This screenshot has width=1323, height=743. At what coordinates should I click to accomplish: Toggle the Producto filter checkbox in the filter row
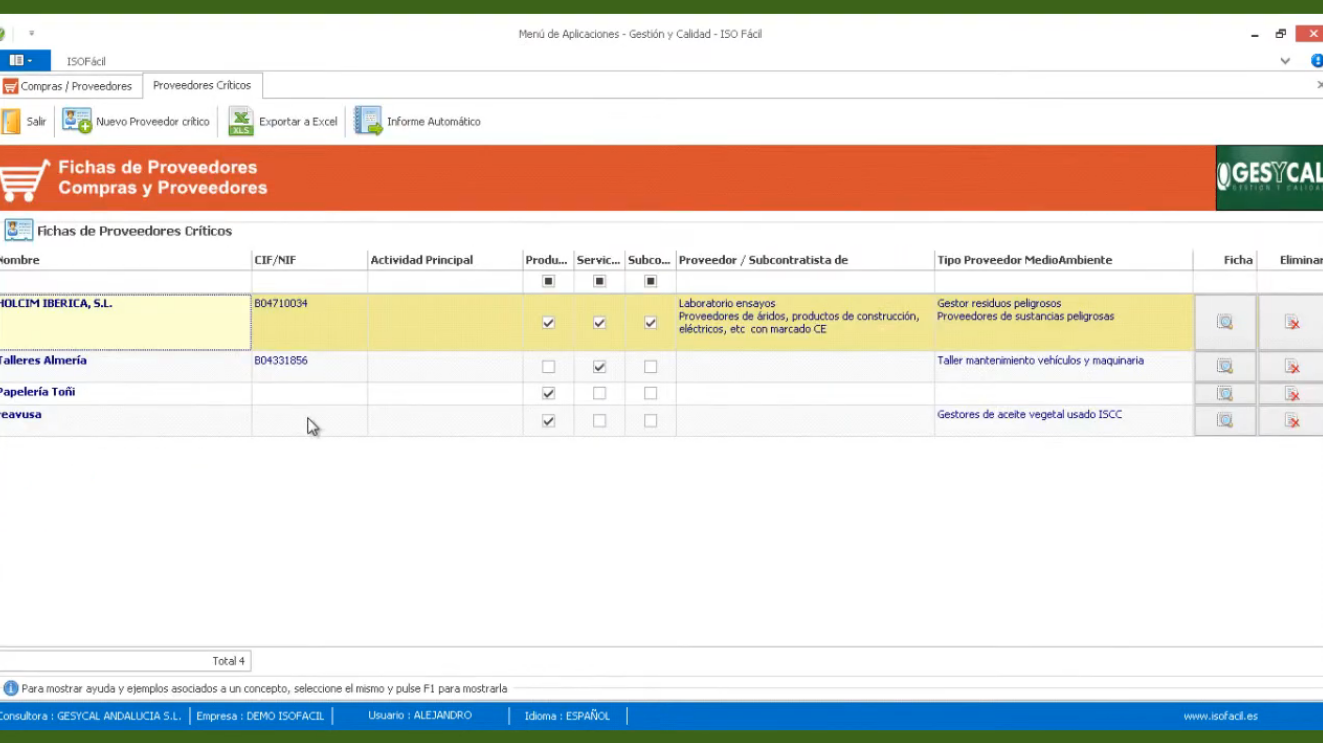(x=548, y=282)
